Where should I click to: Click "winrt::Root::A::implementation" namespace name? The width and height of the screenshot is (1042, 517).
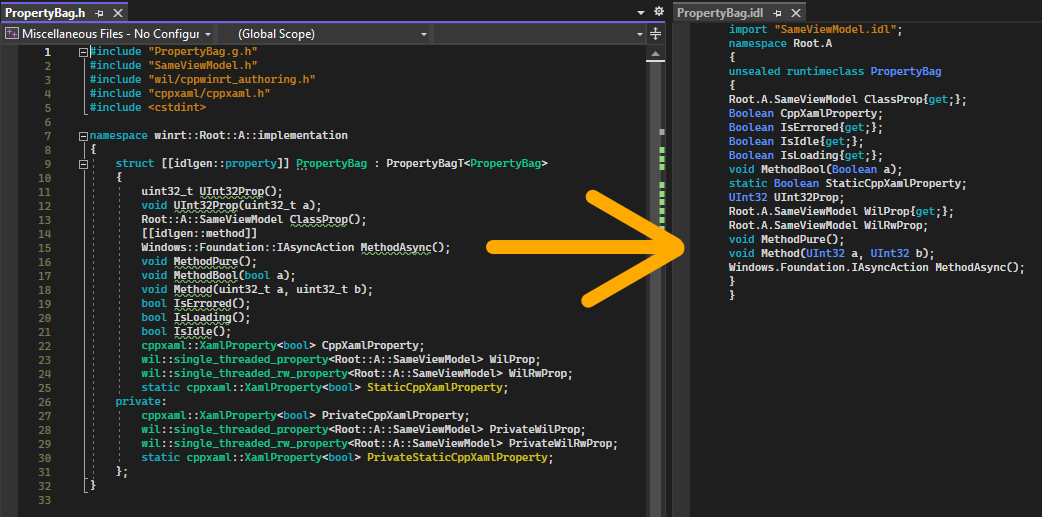click(x=251, y=136)
